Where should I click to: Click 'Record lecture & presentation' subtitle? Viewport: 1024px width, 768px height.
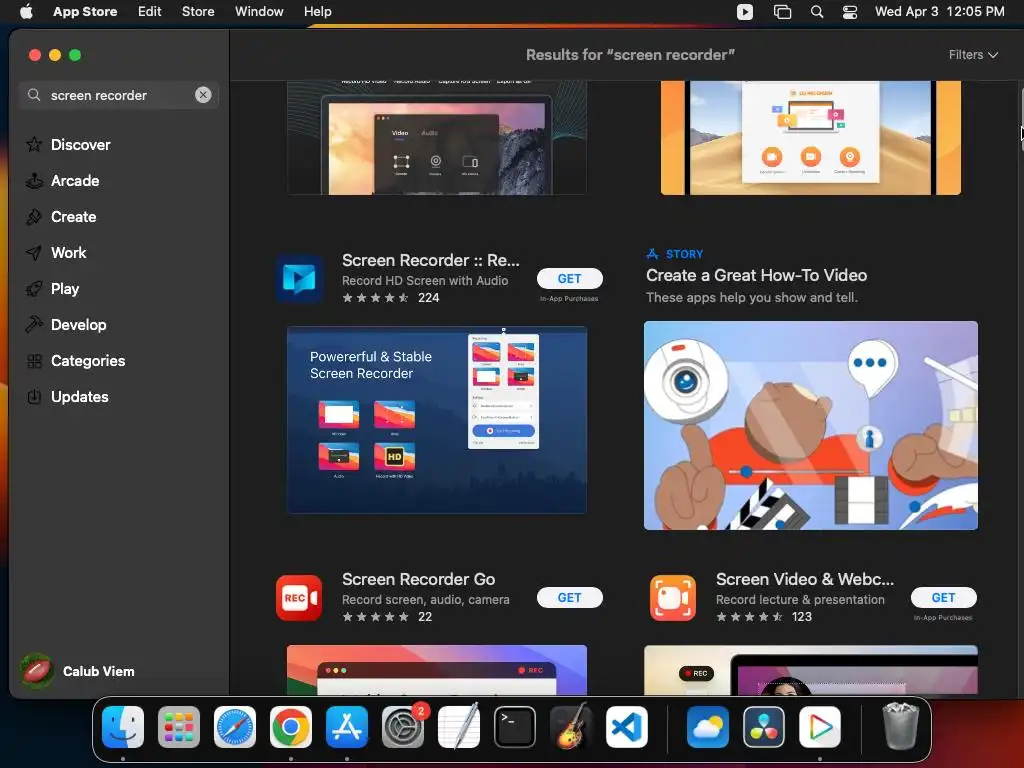[800, 600]
